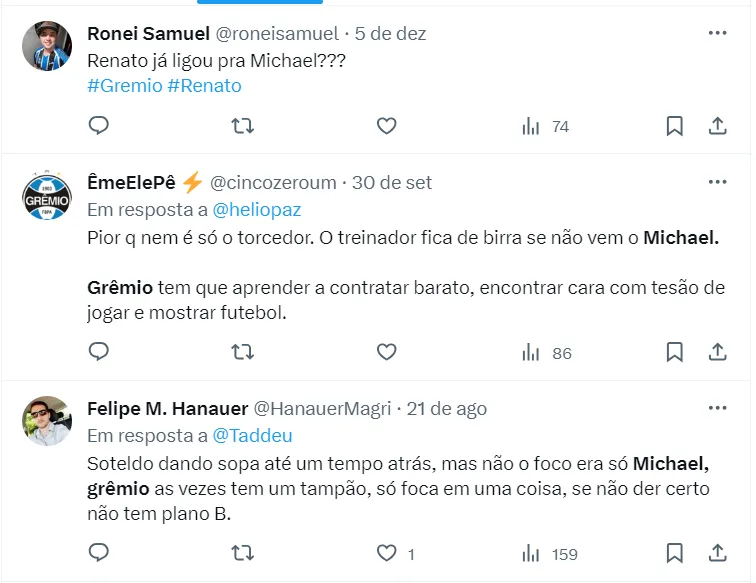Like Ronei Samuel's tweet
This screenshot has height=583, width=756.
386,126
